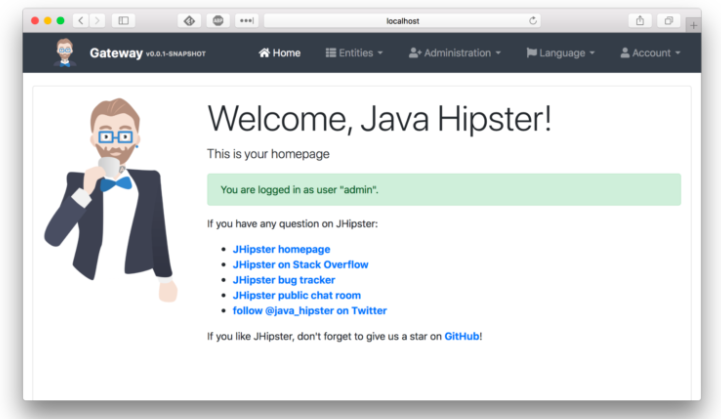
Task: Click the show tab overview icon
Action: point(666,20)
